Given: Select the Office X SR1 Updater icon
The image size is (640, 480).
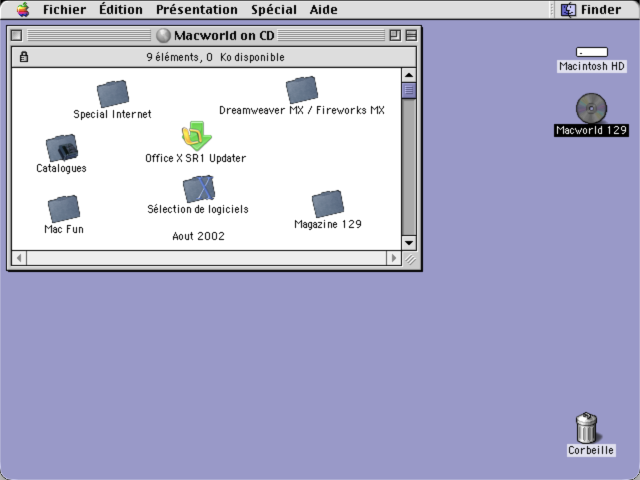Looking at the screenshot, I should point(196,136).
